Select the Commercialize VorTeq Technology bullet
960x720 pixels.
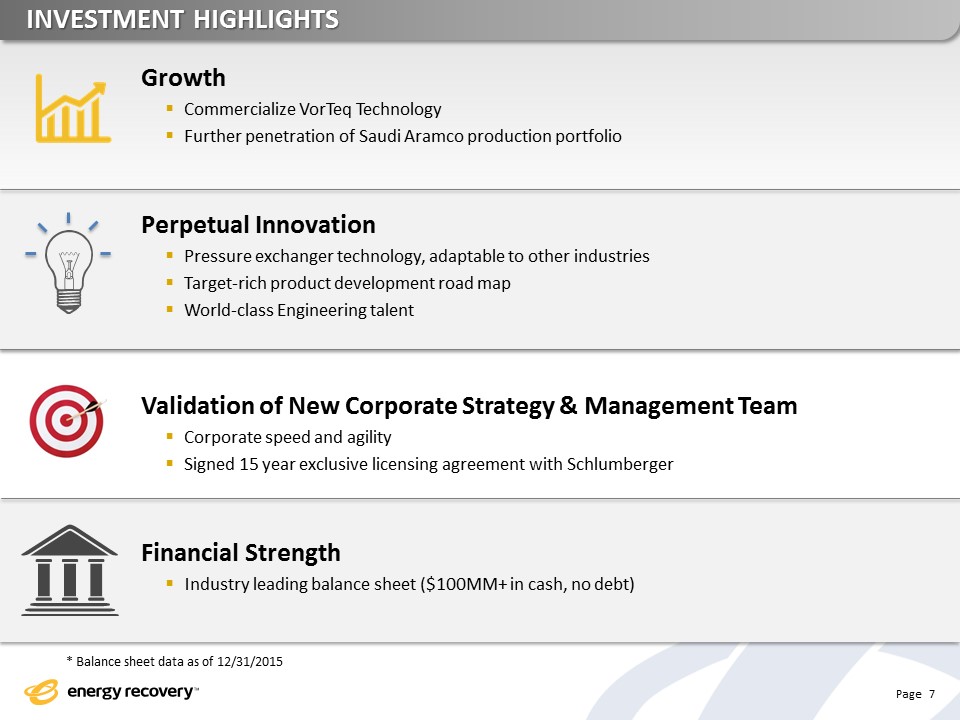tap(312, 109)
